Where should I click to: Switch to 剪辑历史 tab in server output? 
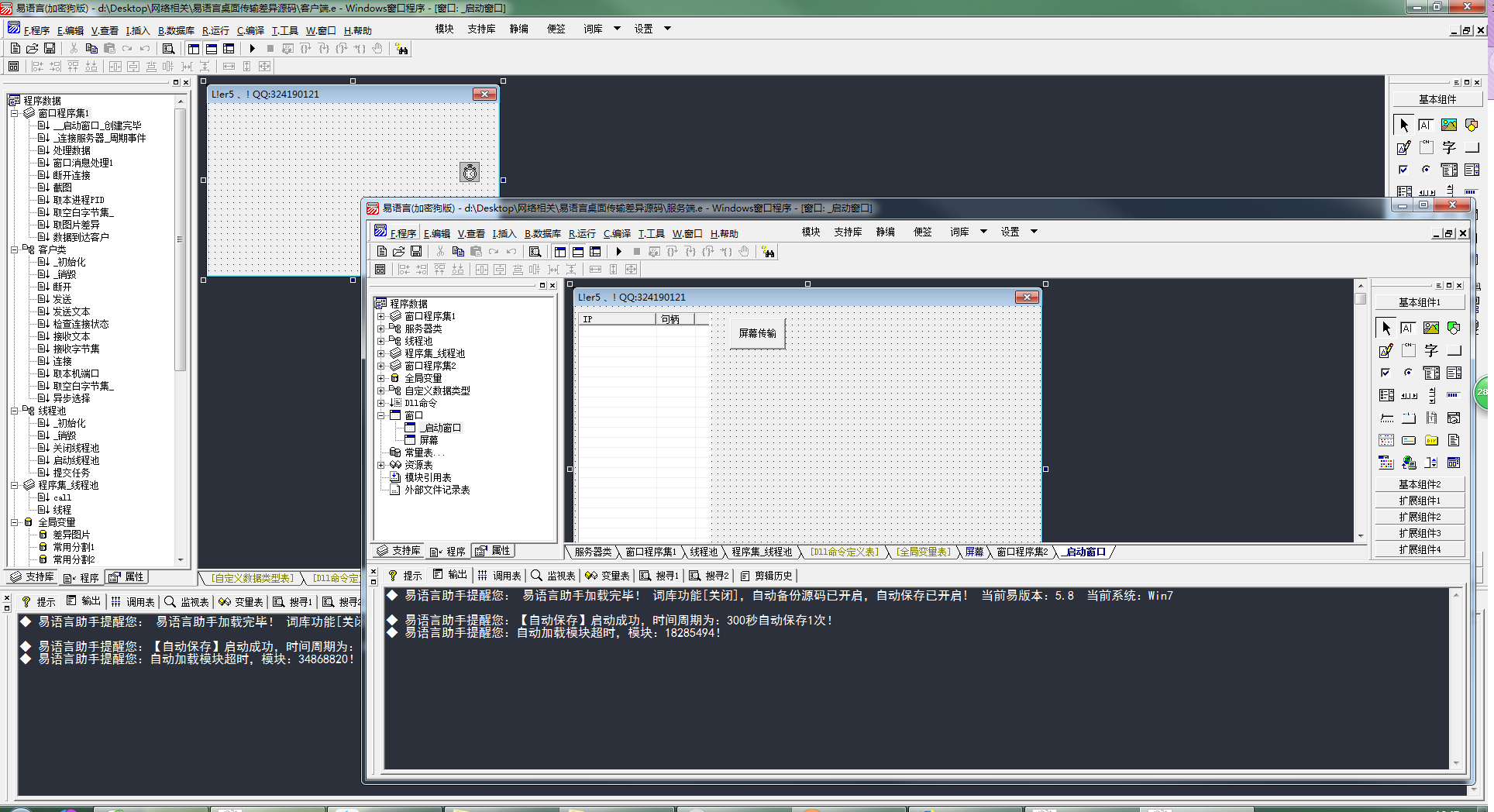766,575
